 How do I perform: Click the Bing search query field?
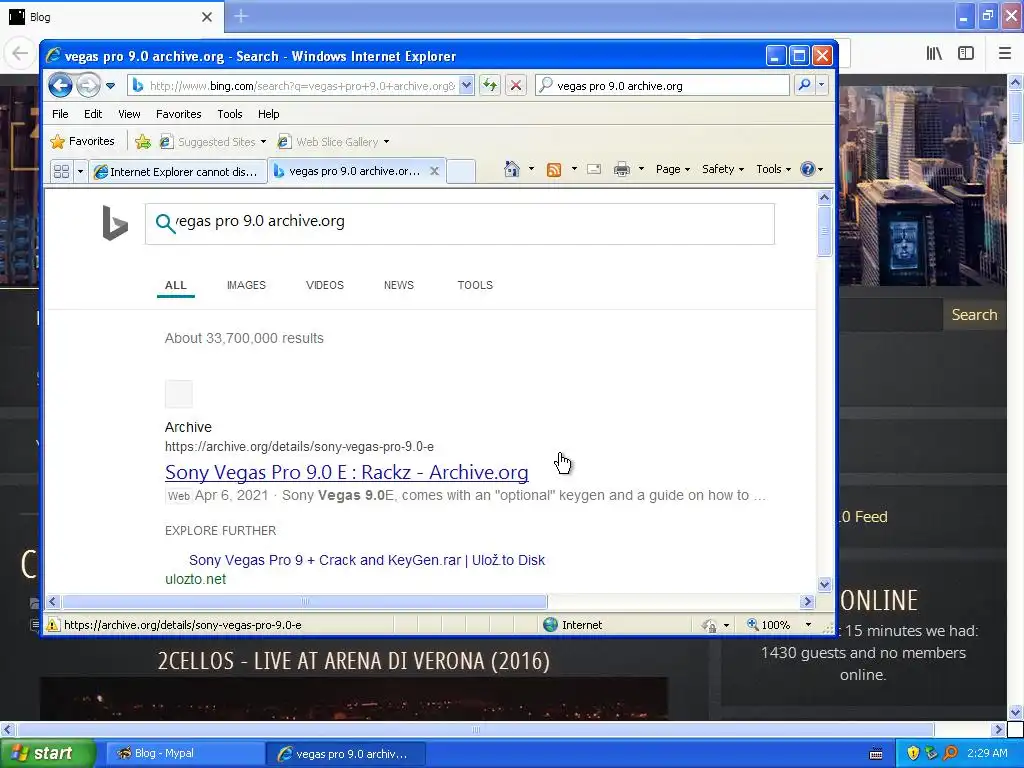pos(460,224)
